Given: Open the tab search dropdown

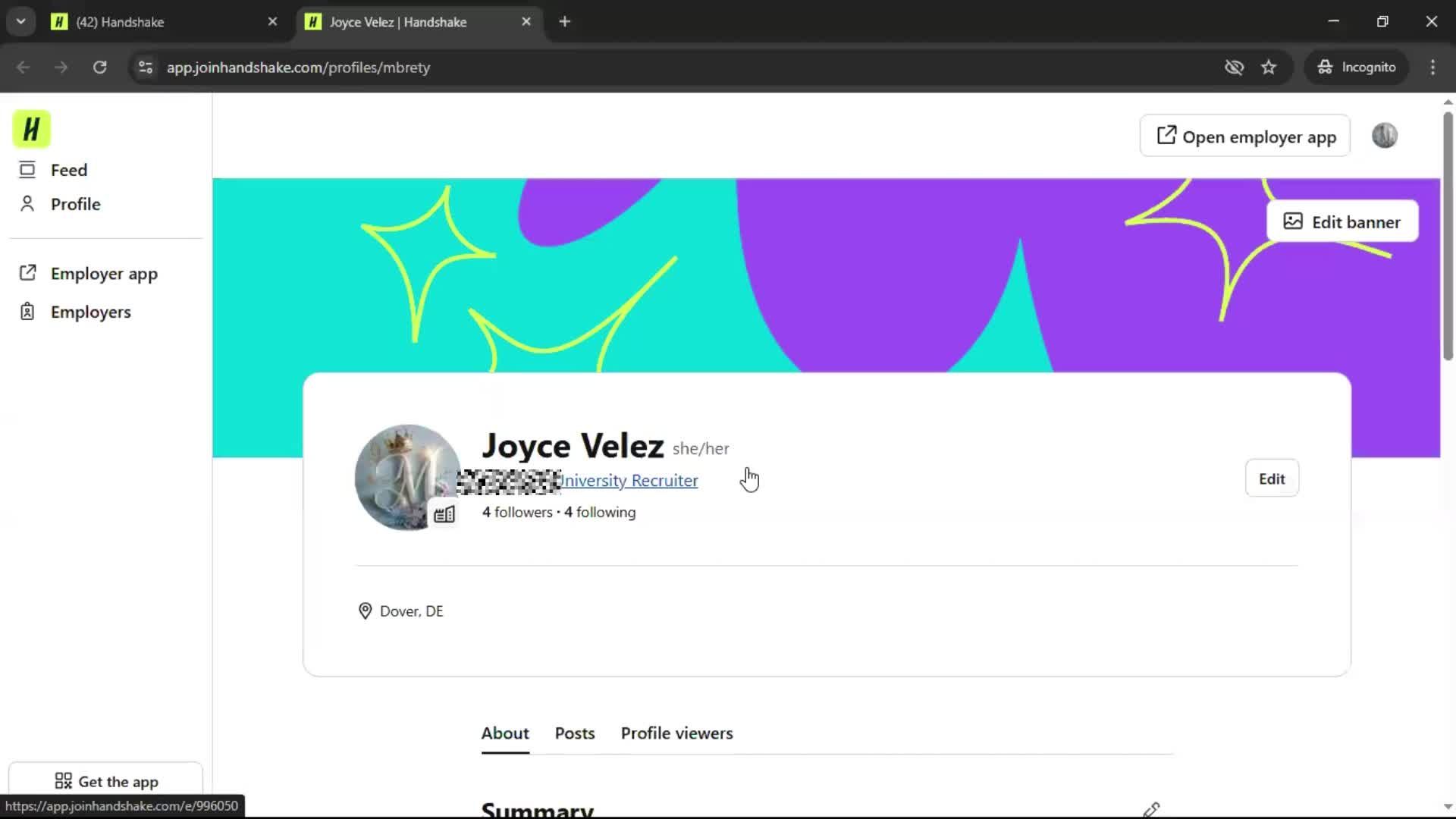Looking at the screenshot, I should [20, 22].
